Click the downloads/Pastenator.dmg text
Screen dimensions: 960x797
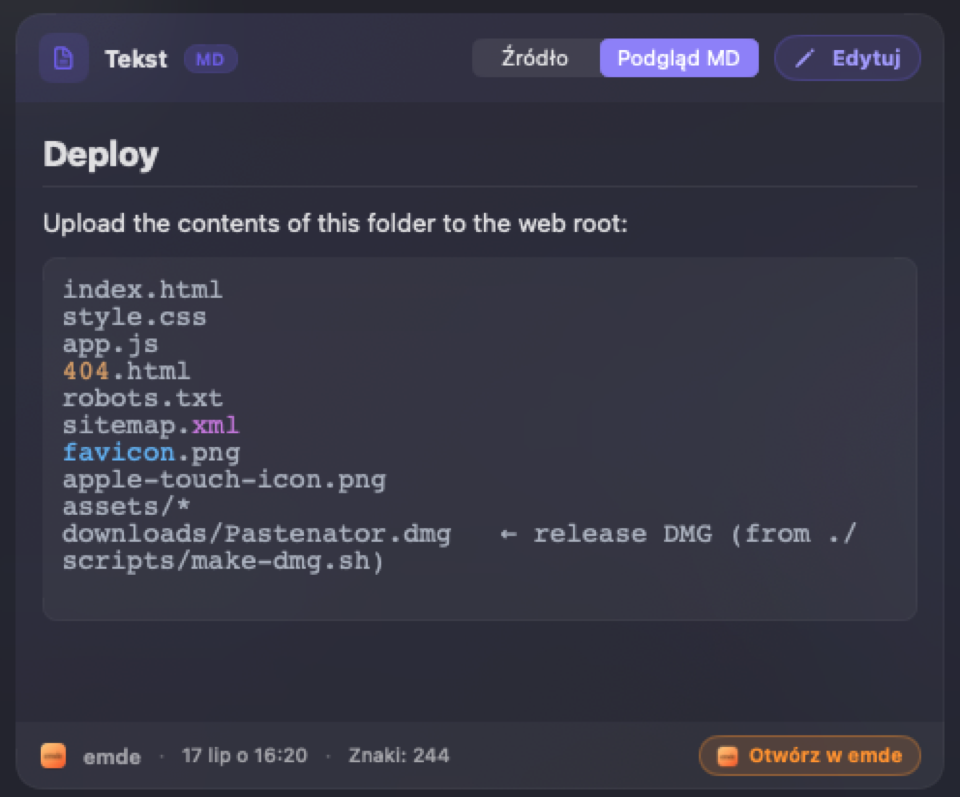pos(257,534)
